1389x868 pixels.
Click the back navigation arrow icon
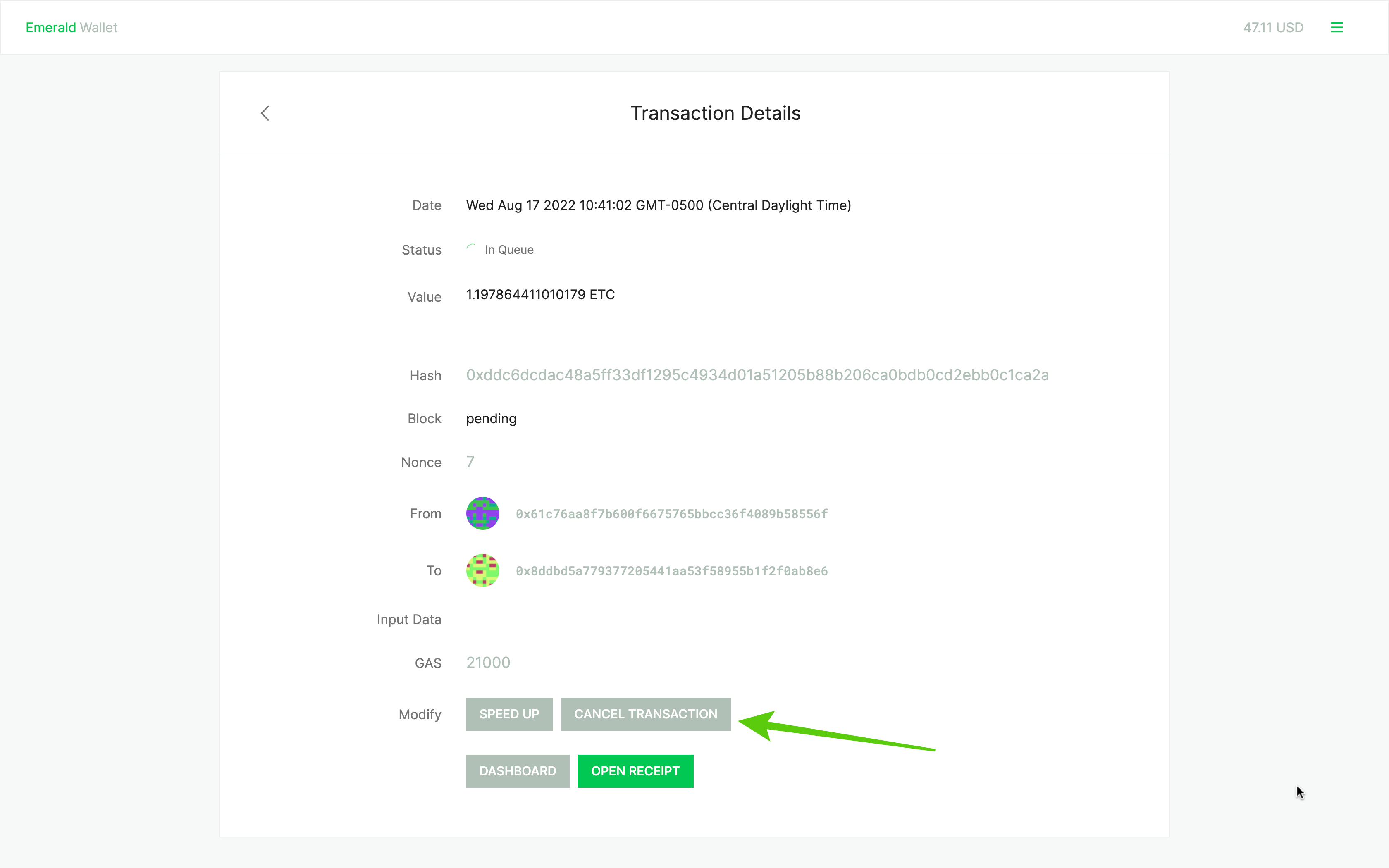(x=265, y=112)
